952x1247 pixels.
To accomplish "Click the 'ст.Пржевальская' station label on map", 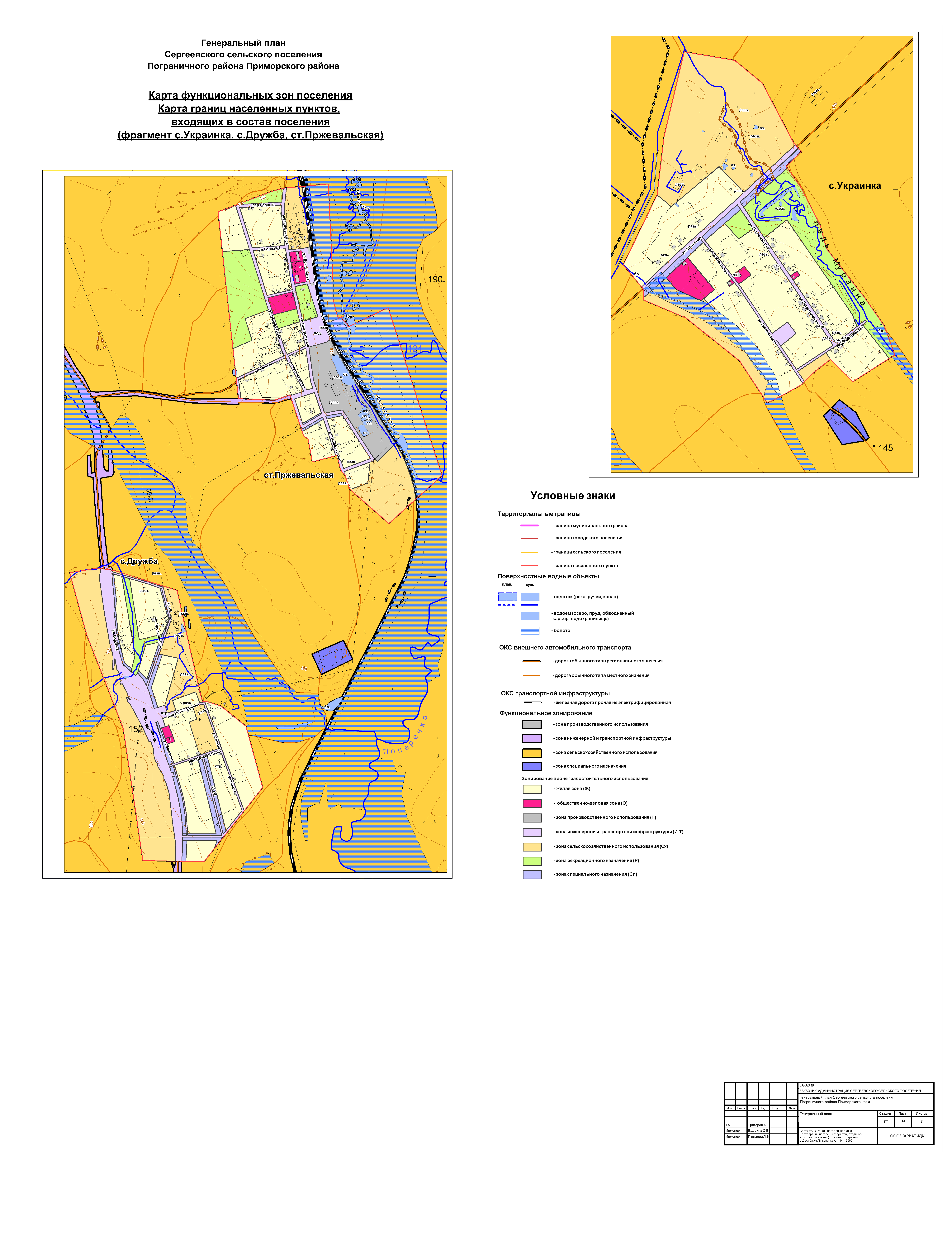I will point(299,475).
